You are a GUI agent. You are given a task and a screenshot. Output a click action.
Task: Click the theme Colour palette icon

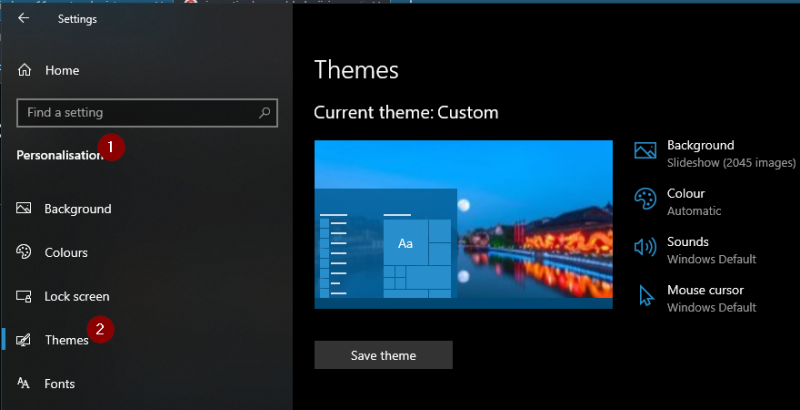645,200
